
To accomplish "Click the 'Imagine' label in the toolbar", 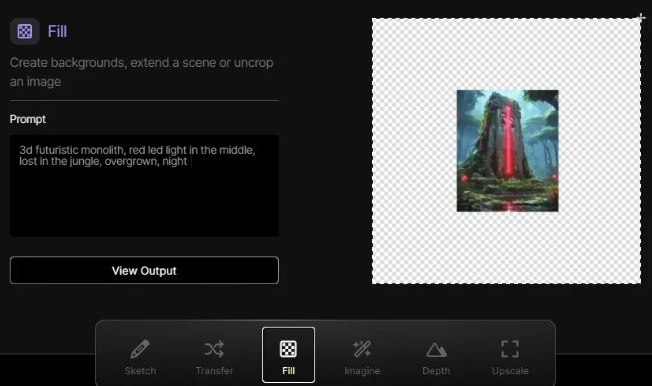I will point(362,371).
